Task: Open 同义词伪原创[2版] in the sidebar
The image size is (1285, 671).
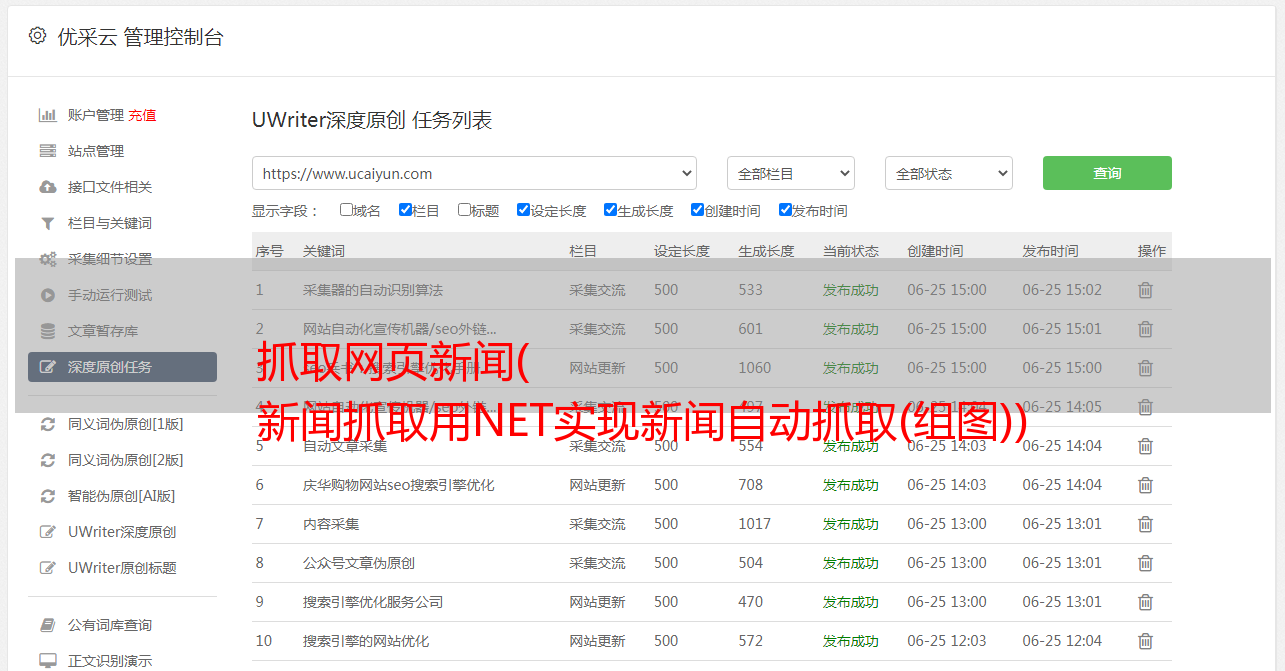Action: [125, 460]
